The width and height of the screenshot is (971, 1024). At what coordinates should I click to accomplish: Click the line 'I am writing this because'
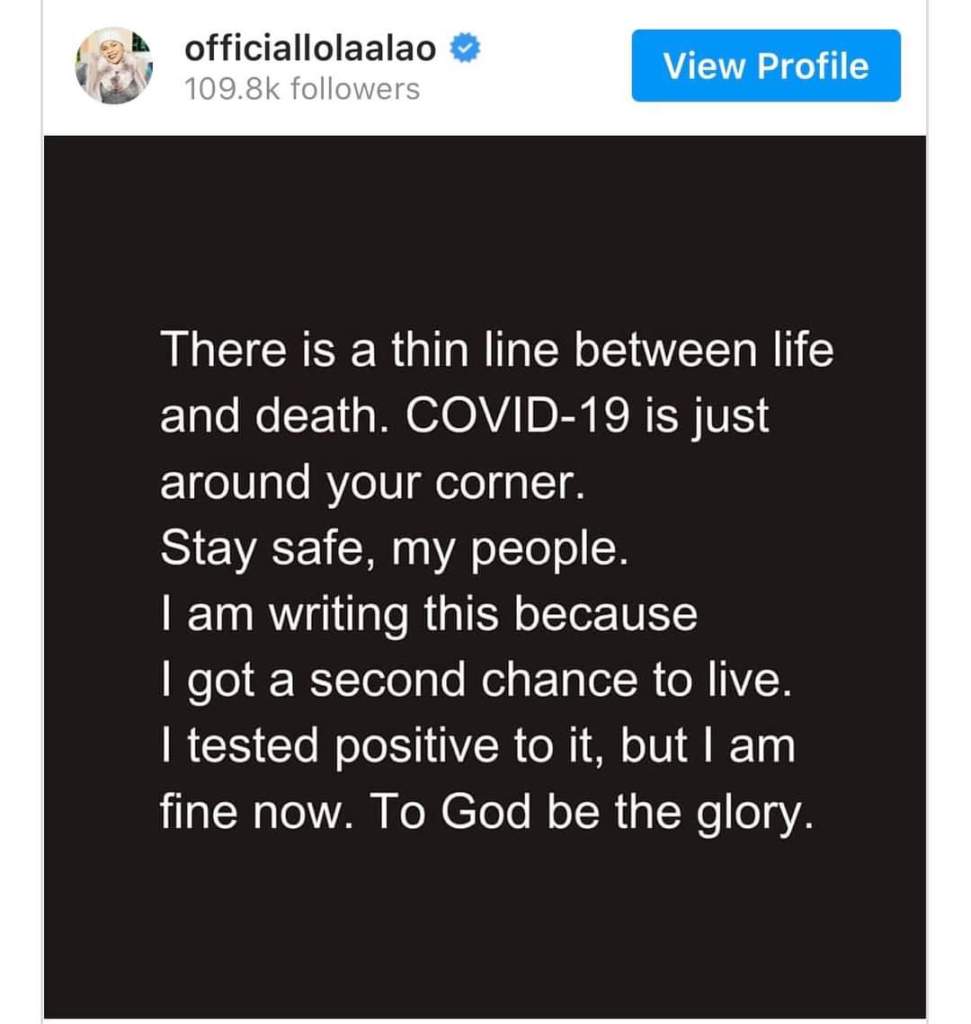428,615
